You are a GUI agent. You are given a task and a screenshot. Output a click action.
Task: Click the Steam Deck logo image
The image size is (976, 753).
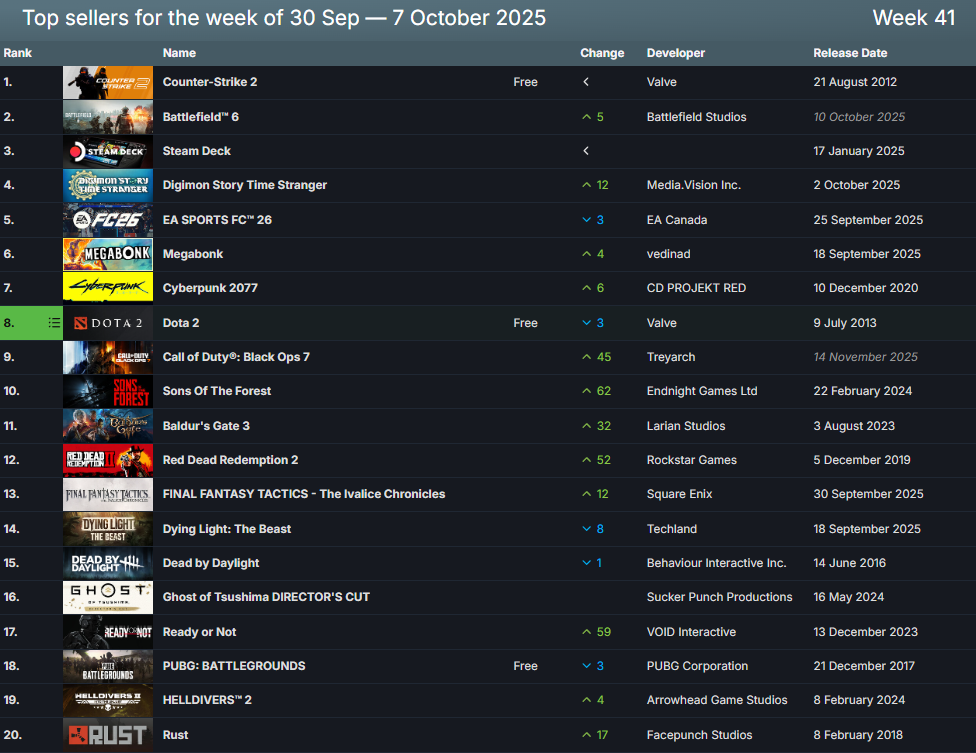click(108, 151)
